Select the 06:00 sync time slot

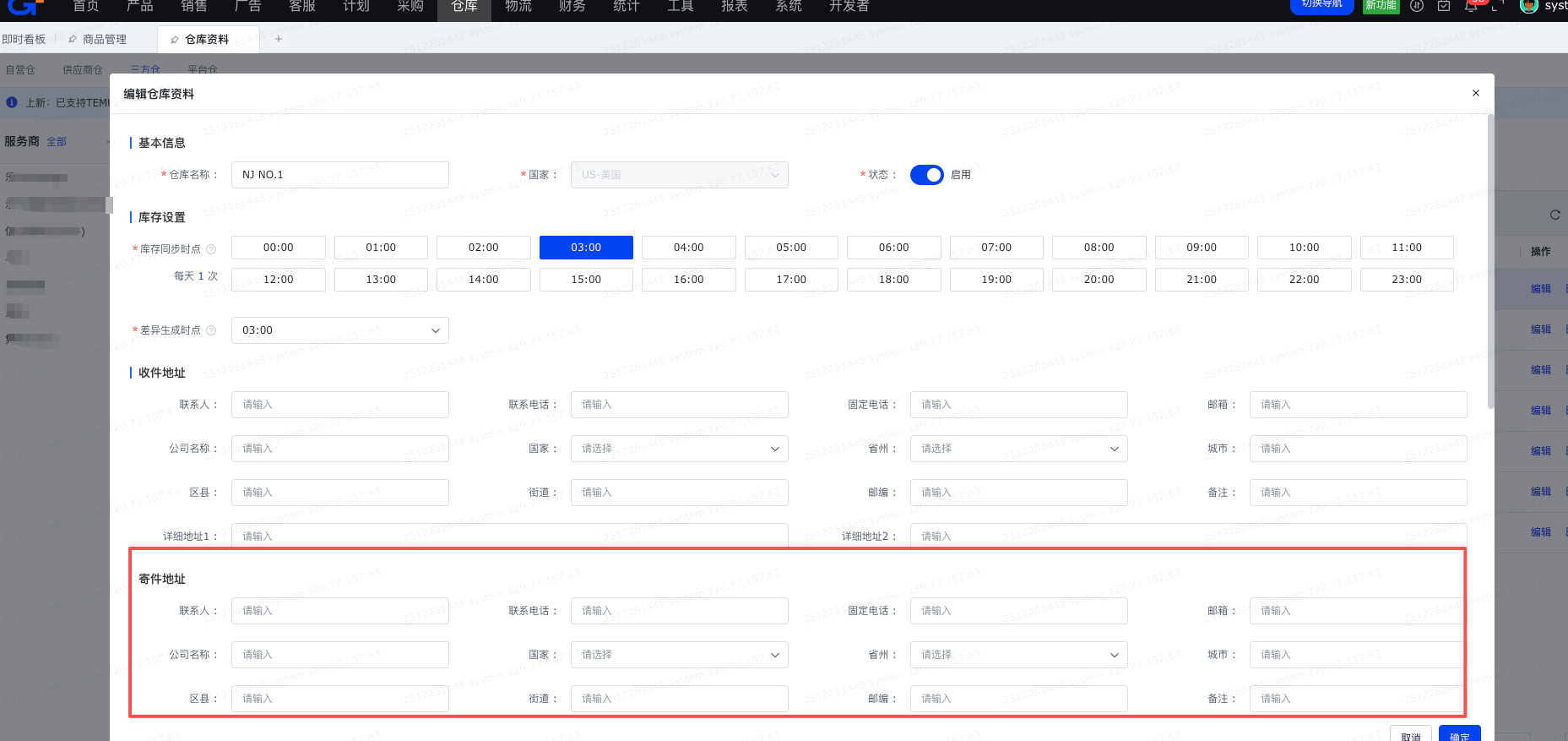pos(894,248)
